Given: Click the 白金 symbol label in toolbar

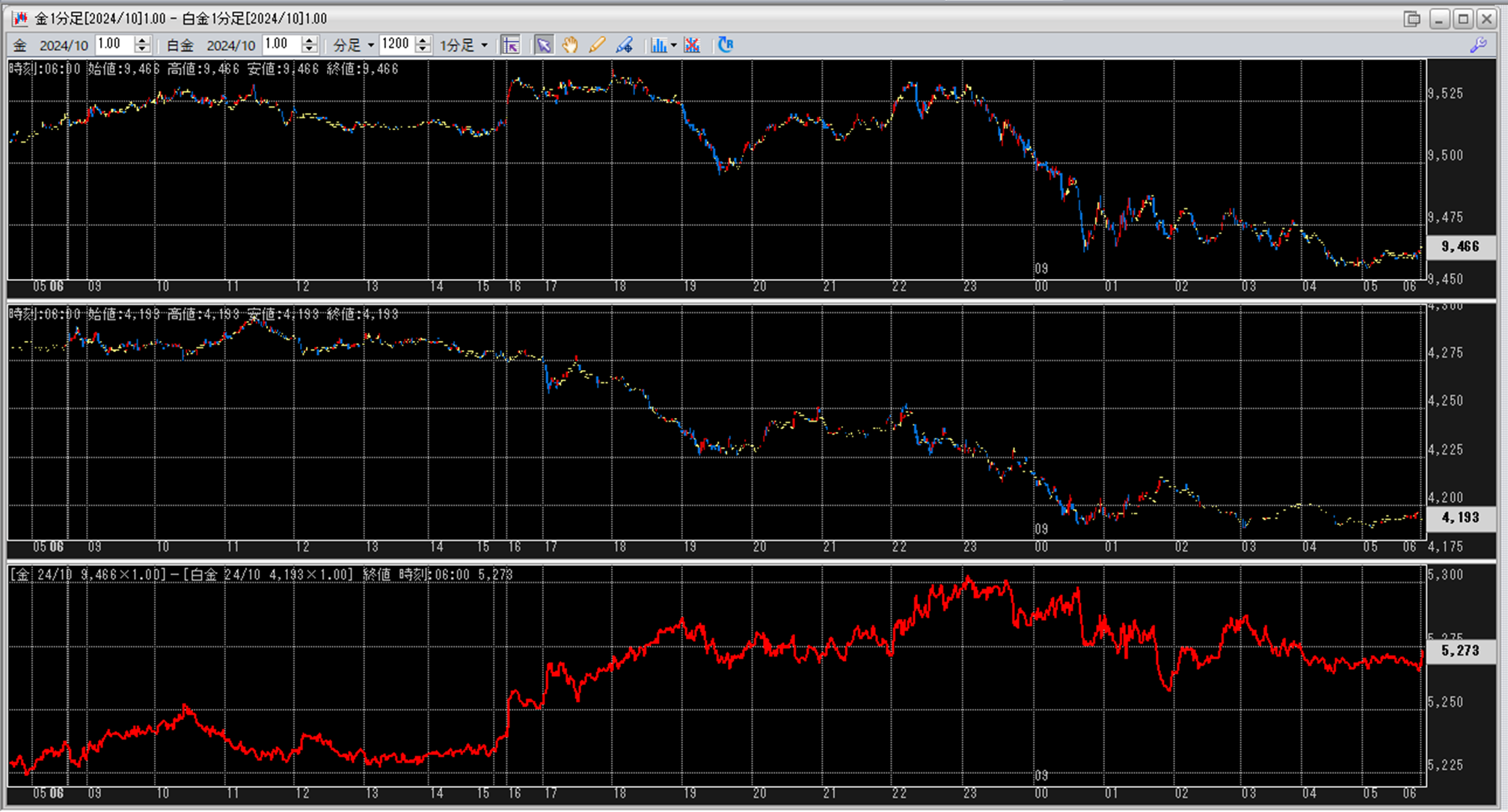Looking at the screenshot, I should (x=180, y=46).
